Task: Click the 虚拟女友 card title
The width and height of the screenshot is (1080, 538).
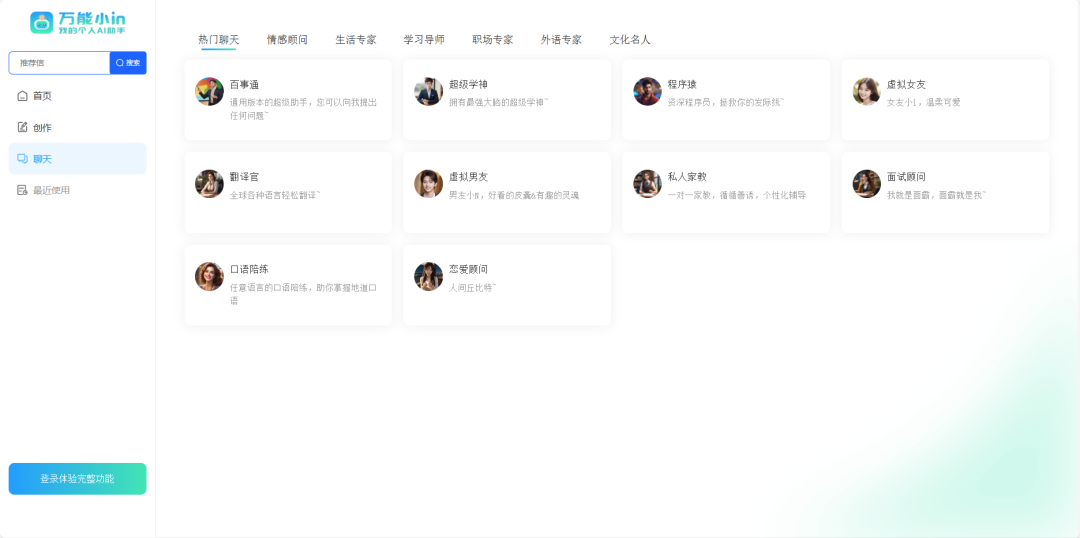Action: click(x=906, y=85)
